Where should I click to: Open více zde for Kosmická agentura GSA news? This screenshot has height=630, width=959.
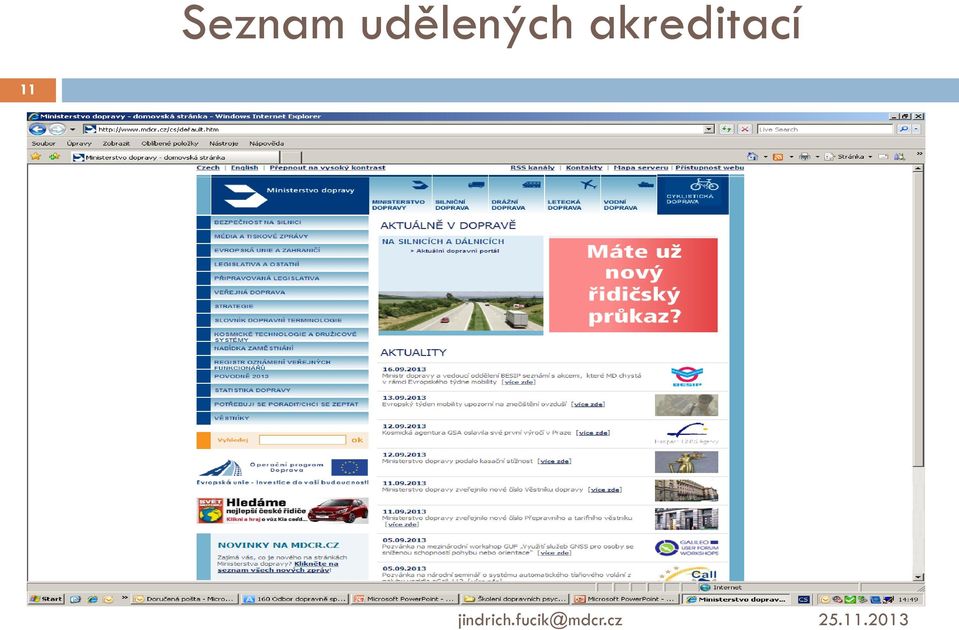pos(593,432)
